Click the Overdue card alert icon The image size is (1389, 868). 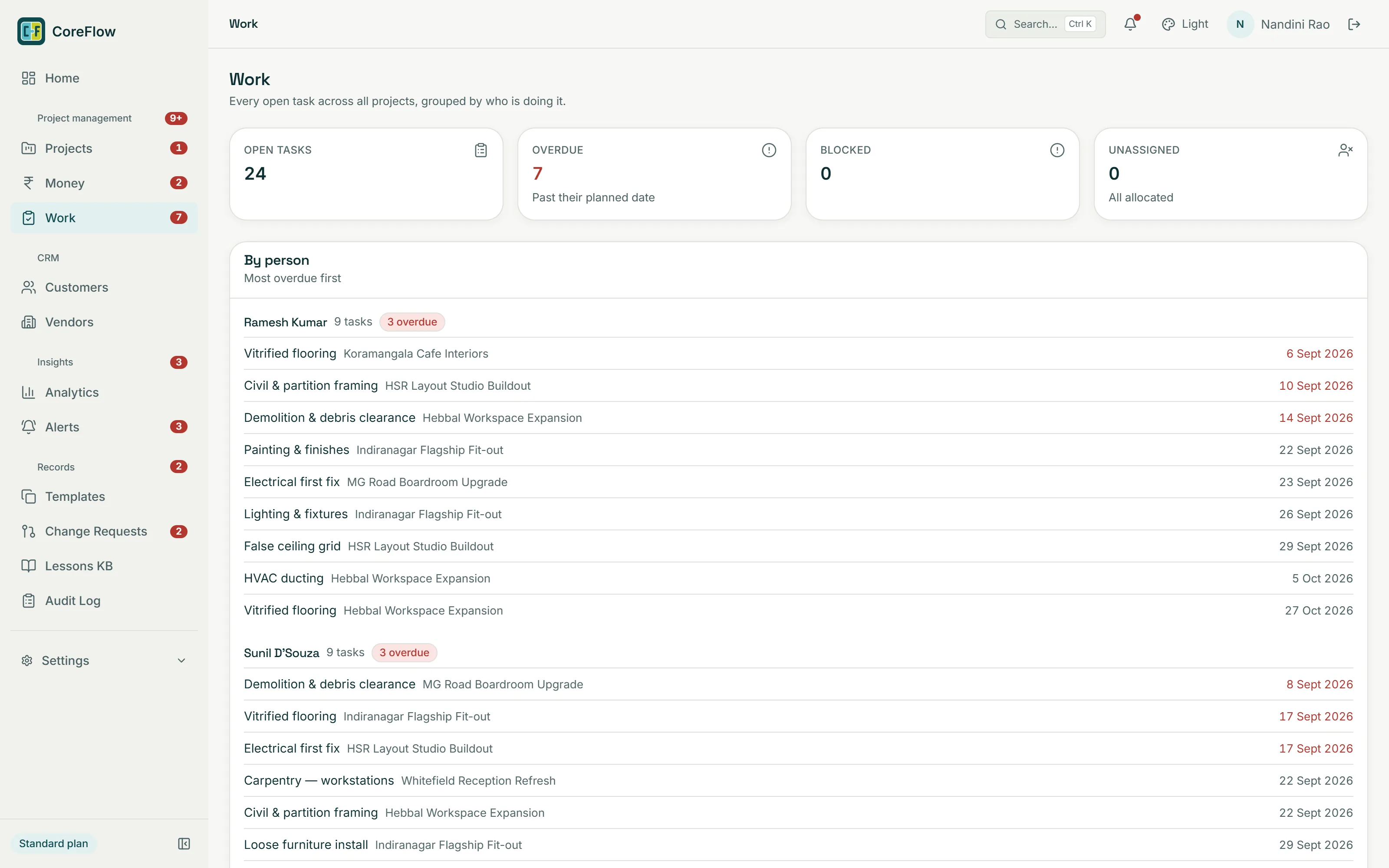point(769,151)
